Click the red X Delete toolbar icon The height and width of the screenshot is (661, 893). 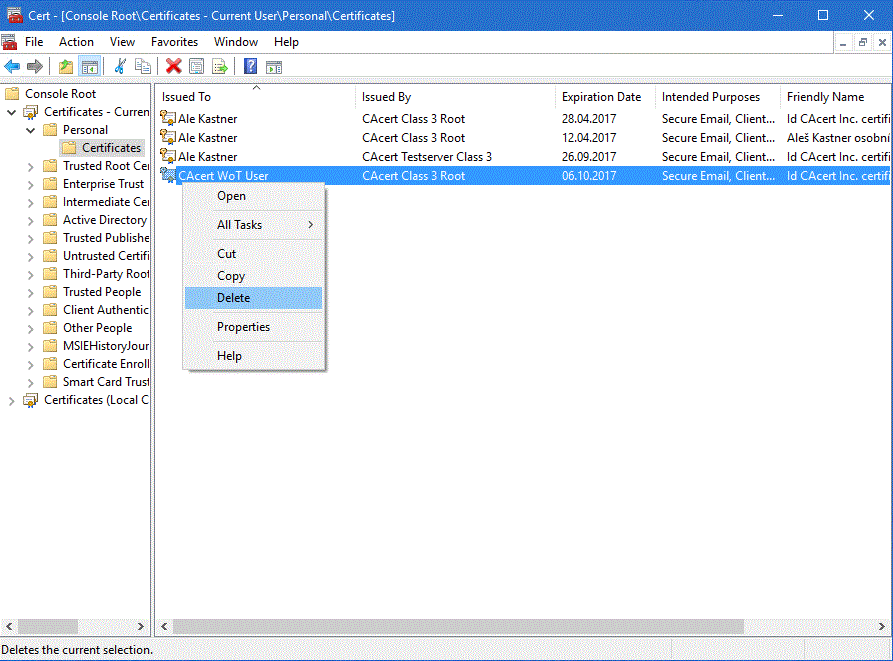173,67
